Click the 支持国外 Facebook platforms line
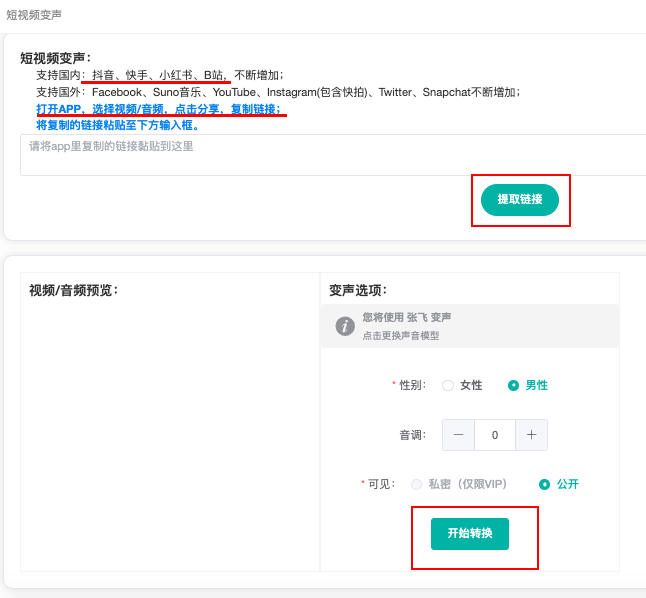 [x=278, y=92]
